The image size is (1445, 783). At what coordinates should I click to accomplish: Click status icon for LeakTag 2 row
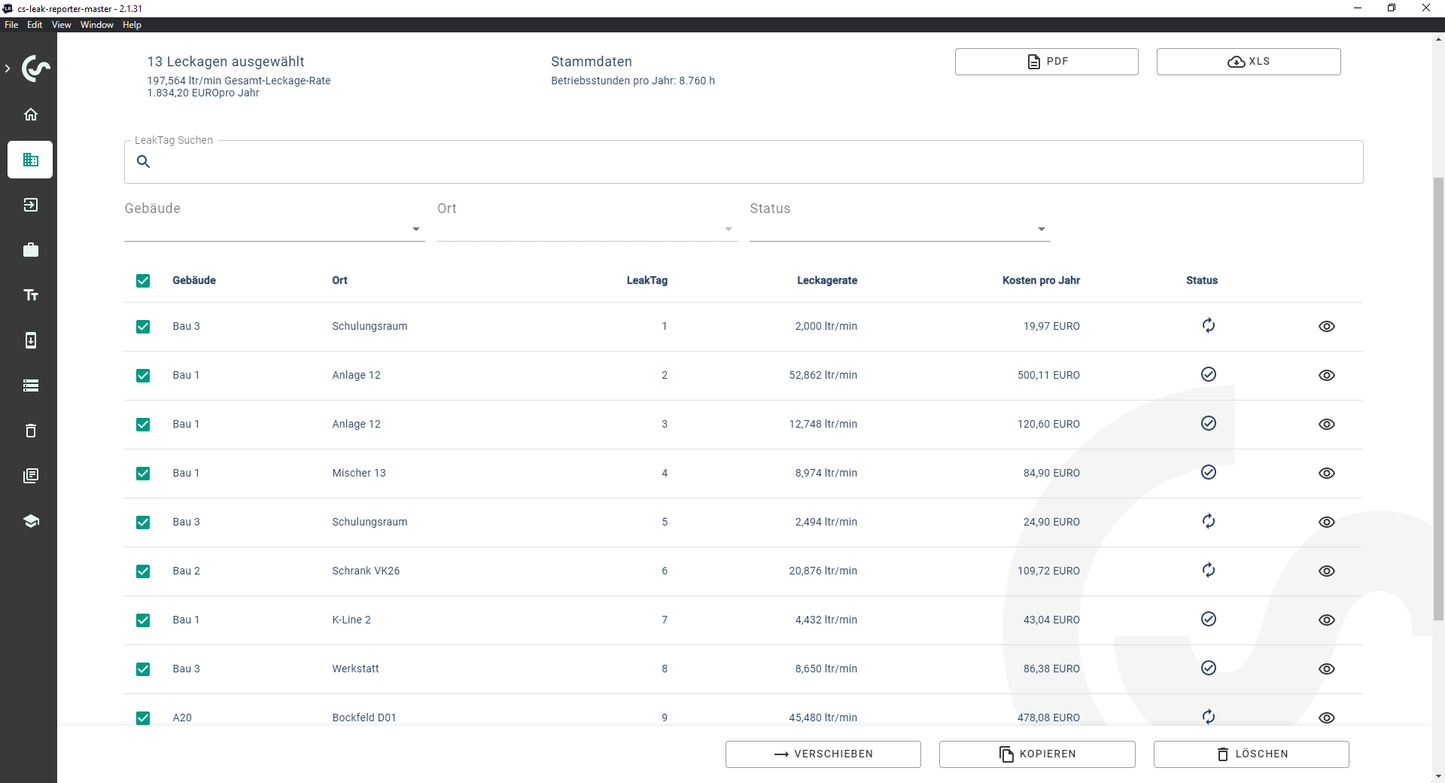tap(1208, 374)
